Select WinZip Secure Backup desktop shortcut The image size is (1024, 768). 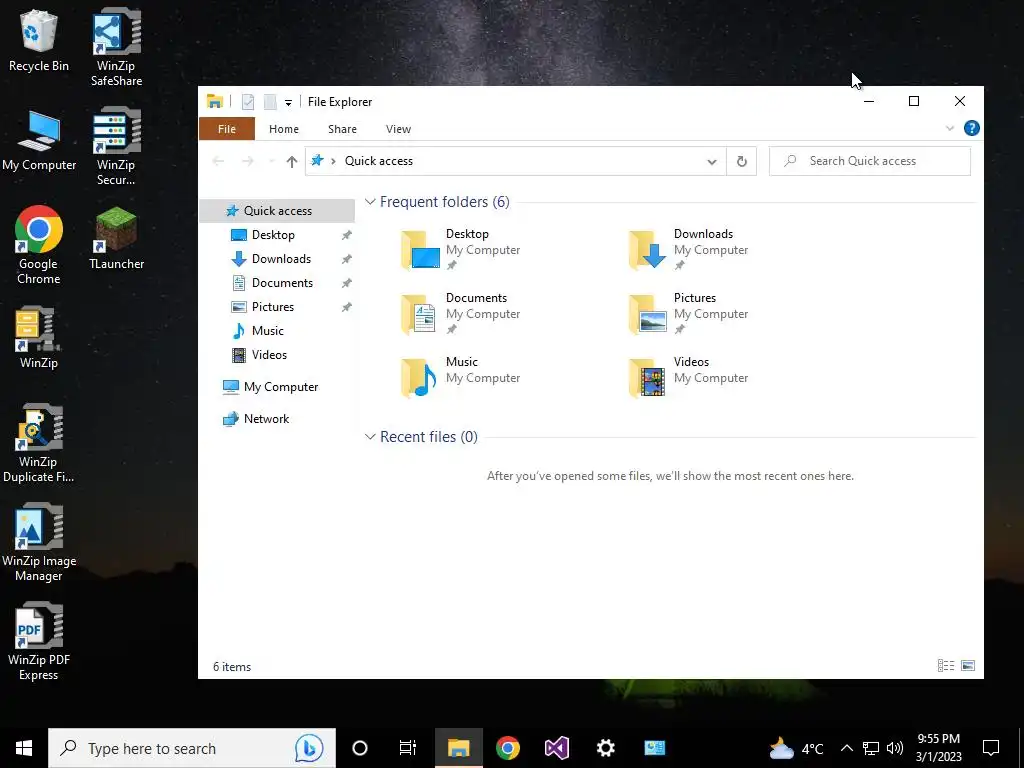coord(116,146)
